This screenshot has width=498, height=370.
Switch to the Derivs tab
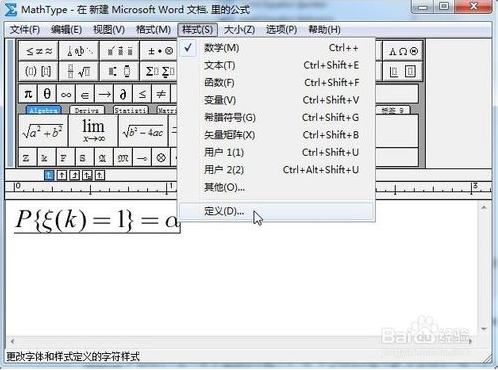87,110
